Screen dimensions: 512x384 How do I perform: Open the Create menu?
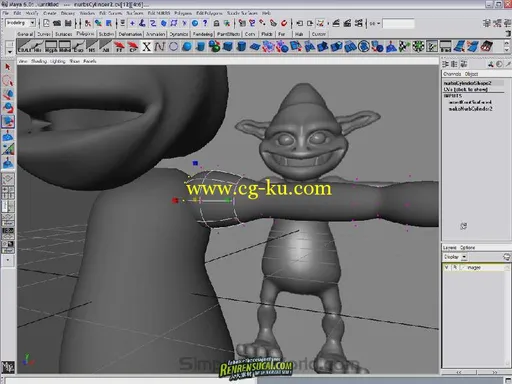pyautogui.click(x=50, y=13)
